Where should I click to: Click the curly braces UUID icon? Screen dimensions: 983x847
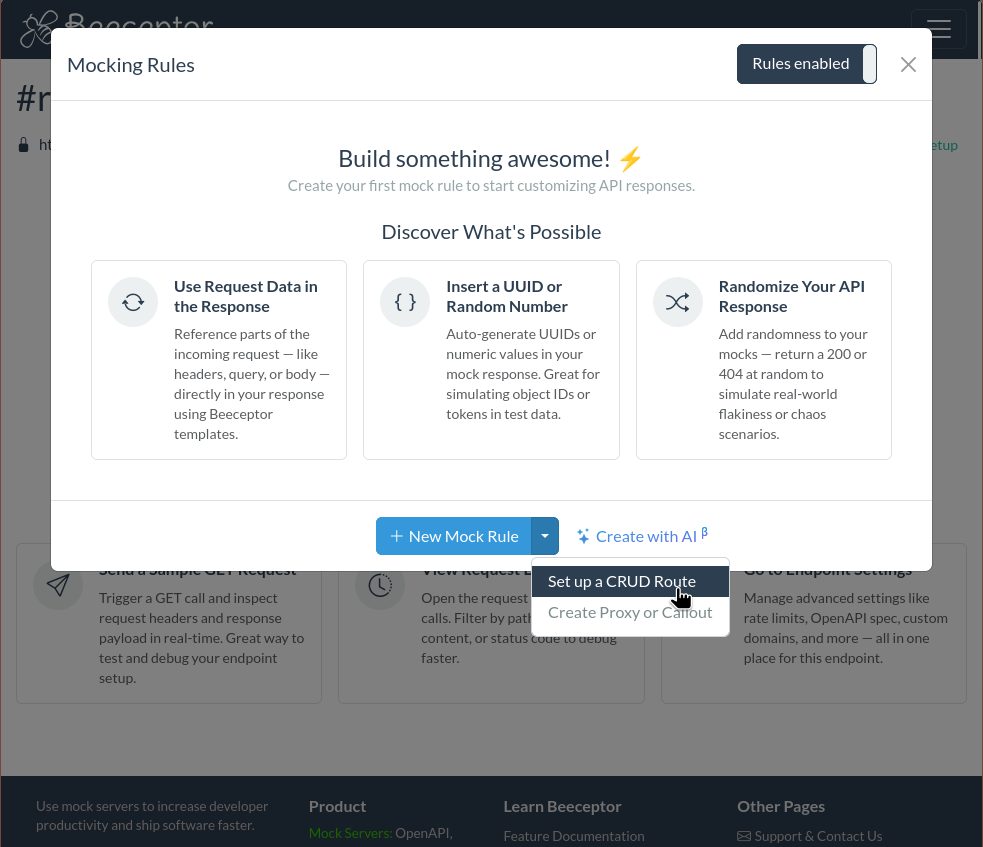coord(405,302)
